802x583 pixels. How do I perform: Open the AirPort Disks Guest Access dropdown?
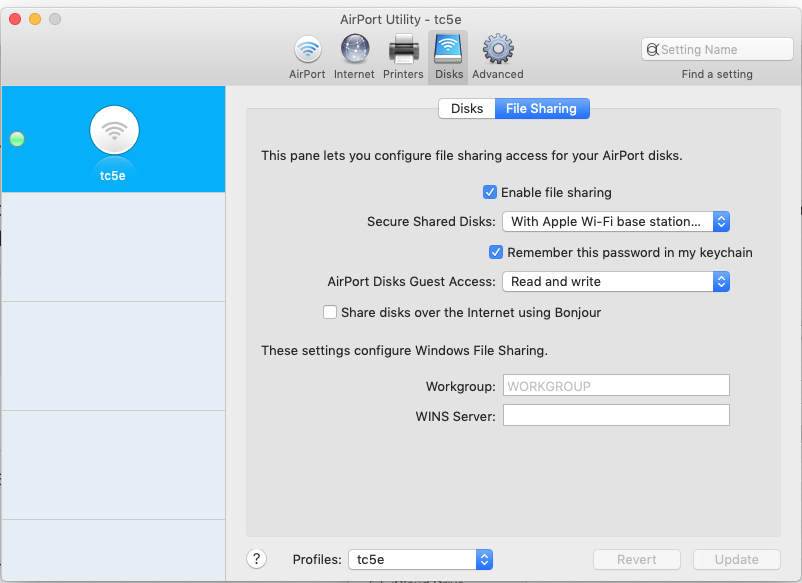616,281
